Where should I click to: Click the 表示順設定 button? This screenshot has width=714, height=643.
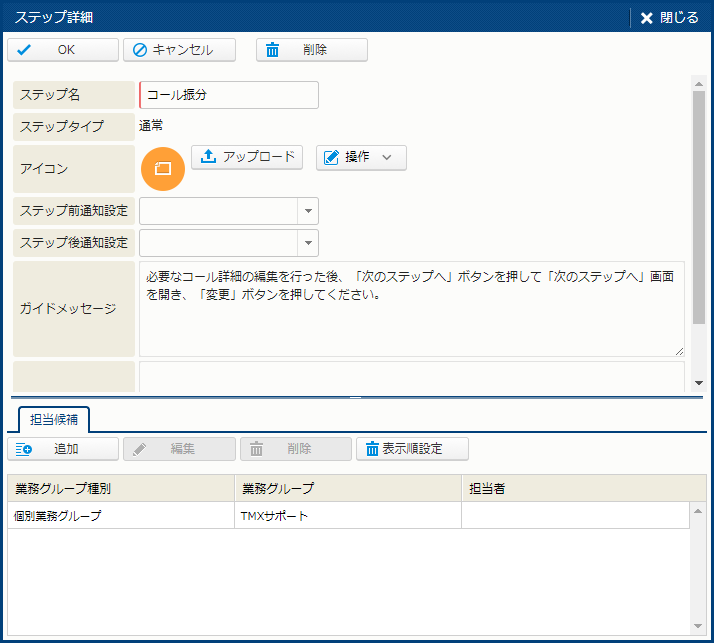click(x=412, y=449)
